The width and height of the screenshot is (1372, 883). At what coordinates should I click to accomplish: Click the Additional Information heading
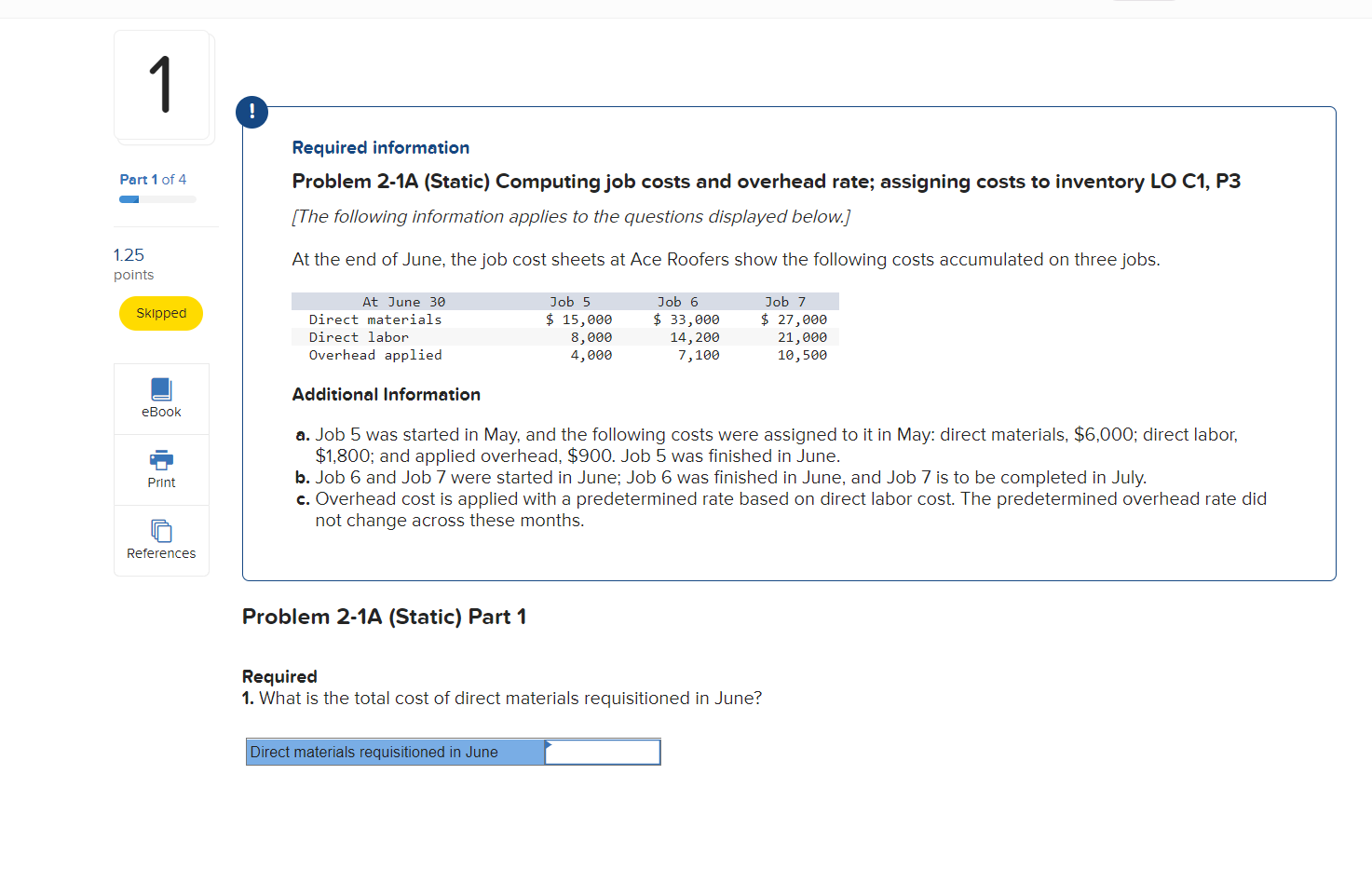pos(386,394)
